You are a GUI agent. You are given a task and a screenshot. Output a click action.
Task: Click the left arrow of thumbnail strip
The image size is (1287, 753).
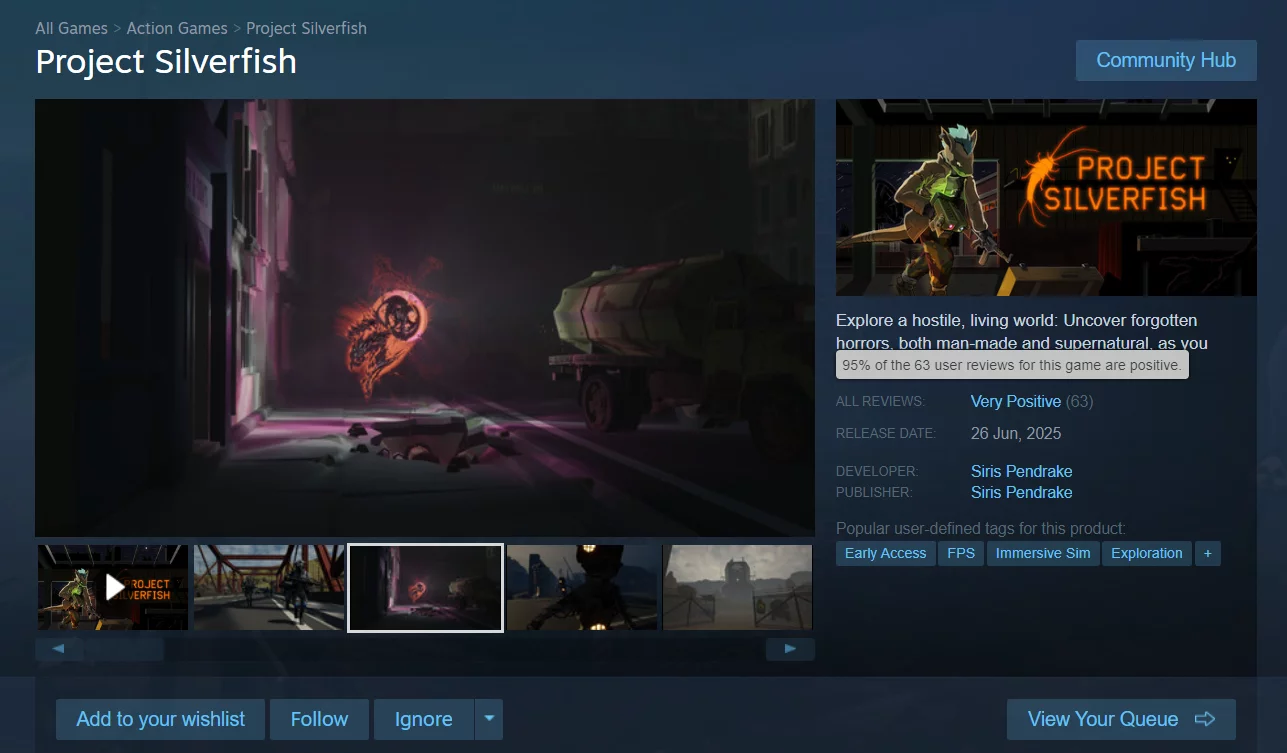click(x=58, y=649)
